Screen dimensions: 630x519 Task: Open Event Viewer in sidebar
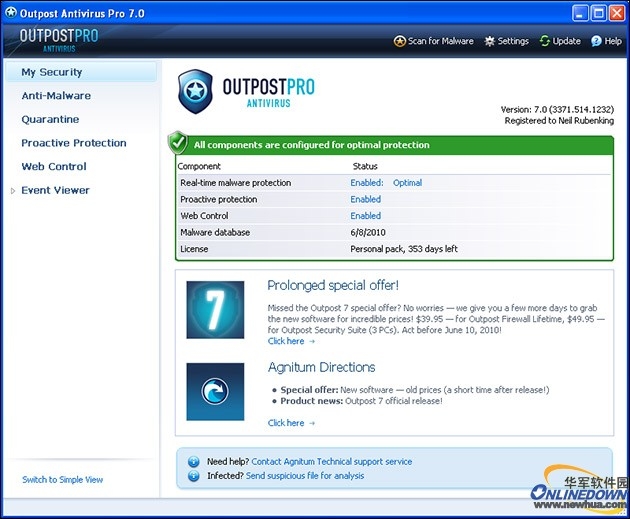click(x=55, y=190)
